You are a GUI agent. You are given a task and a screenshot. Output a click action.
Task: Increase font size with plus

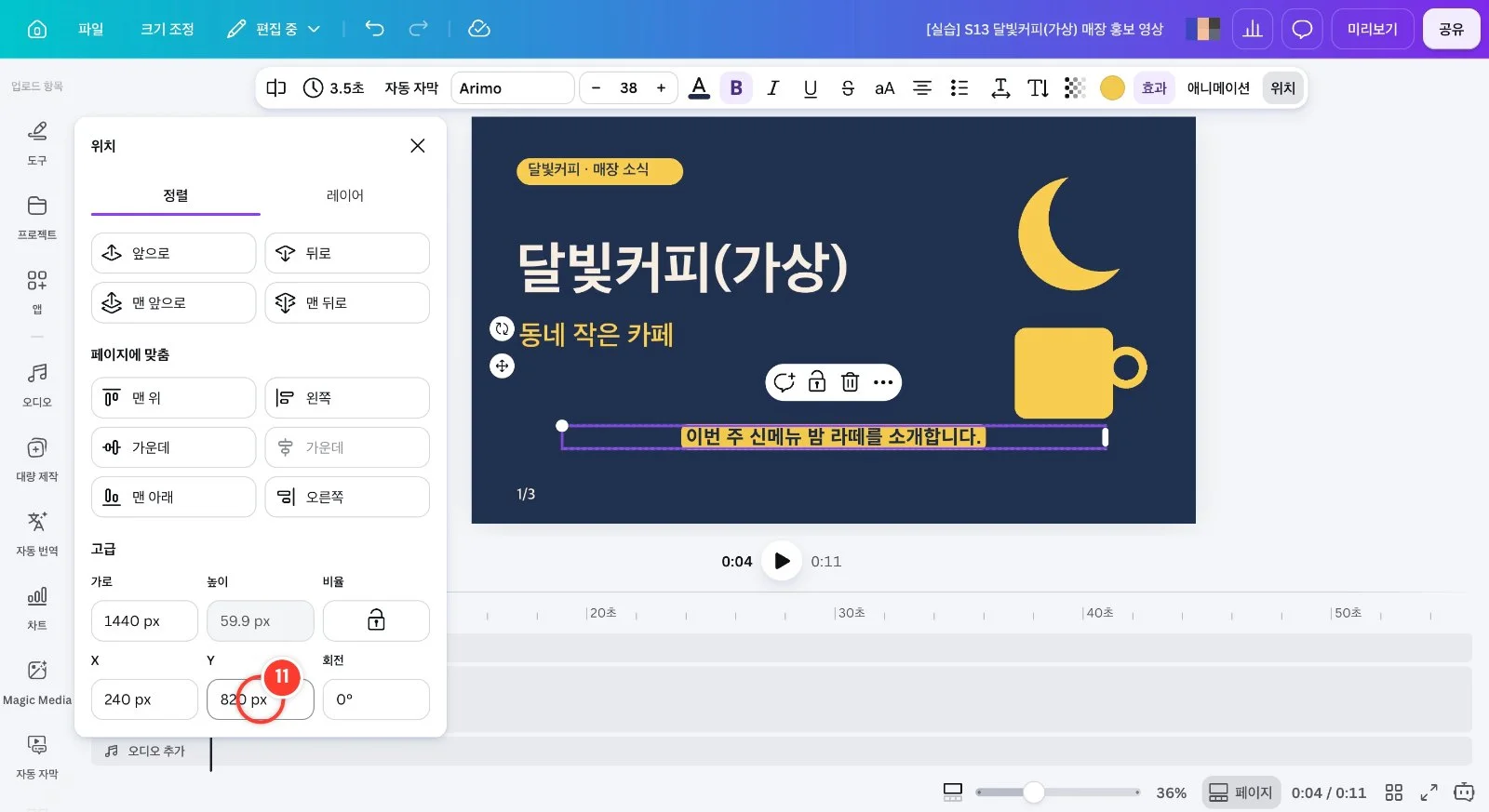661,88
